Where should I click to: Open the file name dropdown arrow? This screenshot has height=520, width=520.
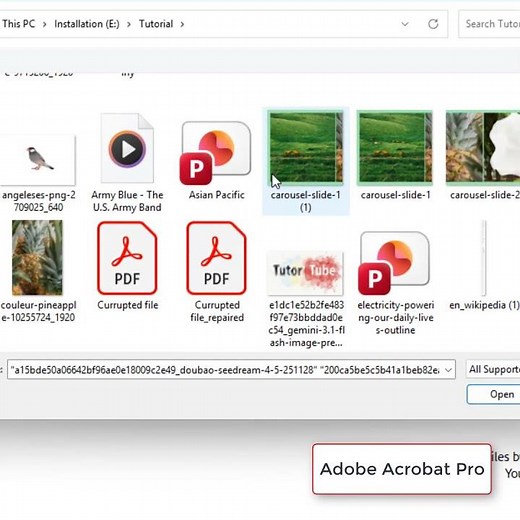click(449, 370)
